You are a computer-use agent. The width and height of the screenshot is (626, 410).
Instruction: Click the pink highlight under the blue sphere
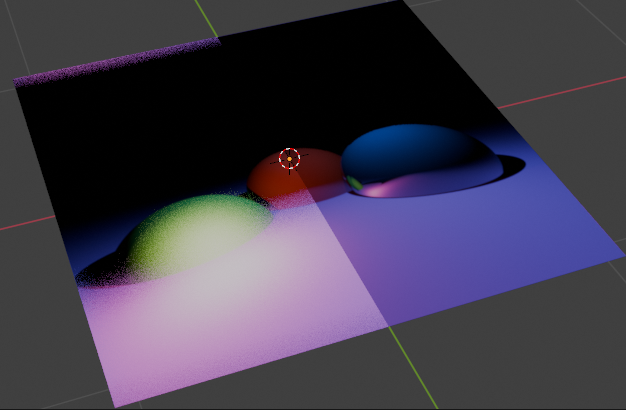(x=379, y=189)
